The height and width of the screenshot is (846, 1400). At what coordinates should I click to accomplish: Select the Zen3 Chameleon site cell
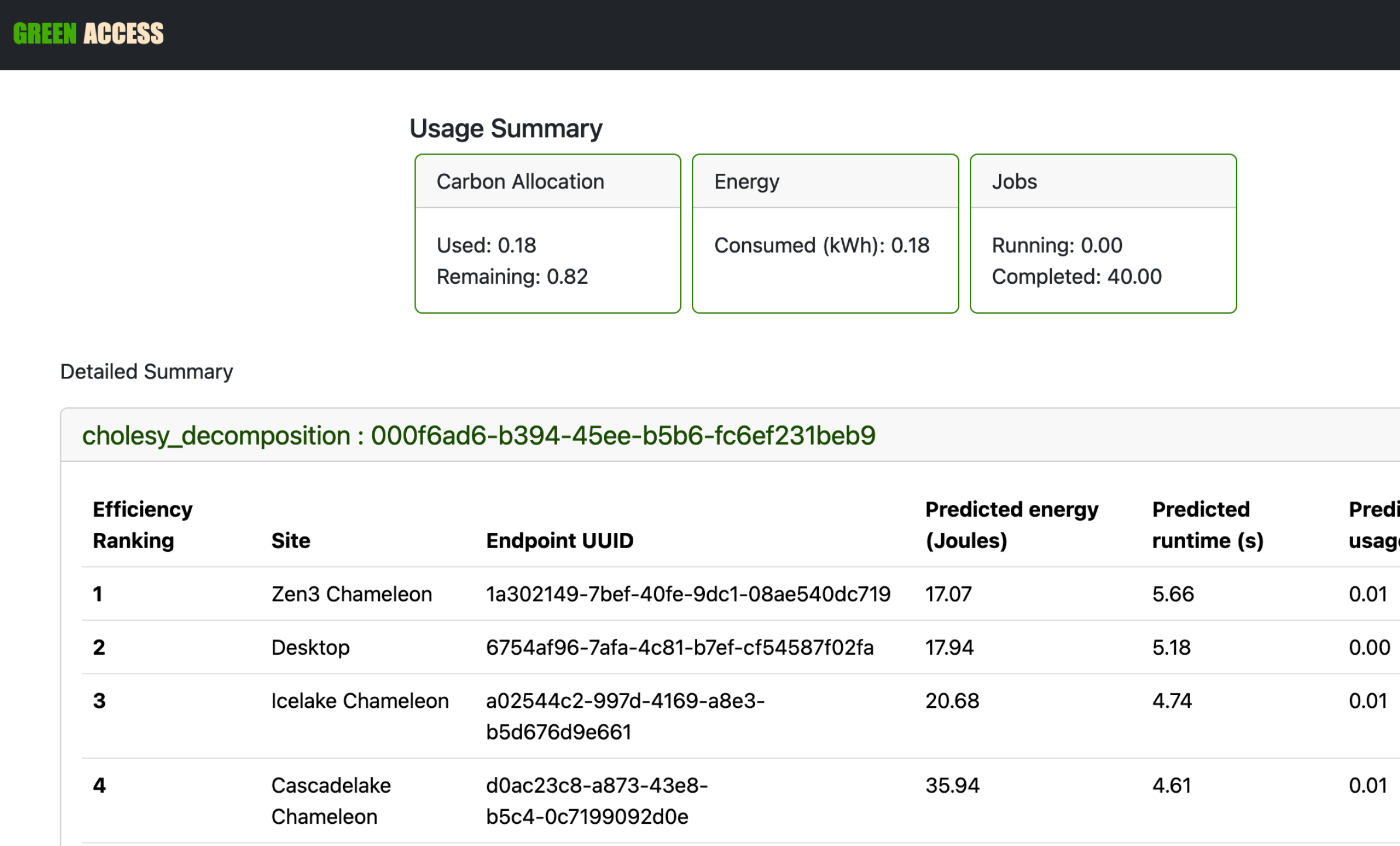pos(351,594)
